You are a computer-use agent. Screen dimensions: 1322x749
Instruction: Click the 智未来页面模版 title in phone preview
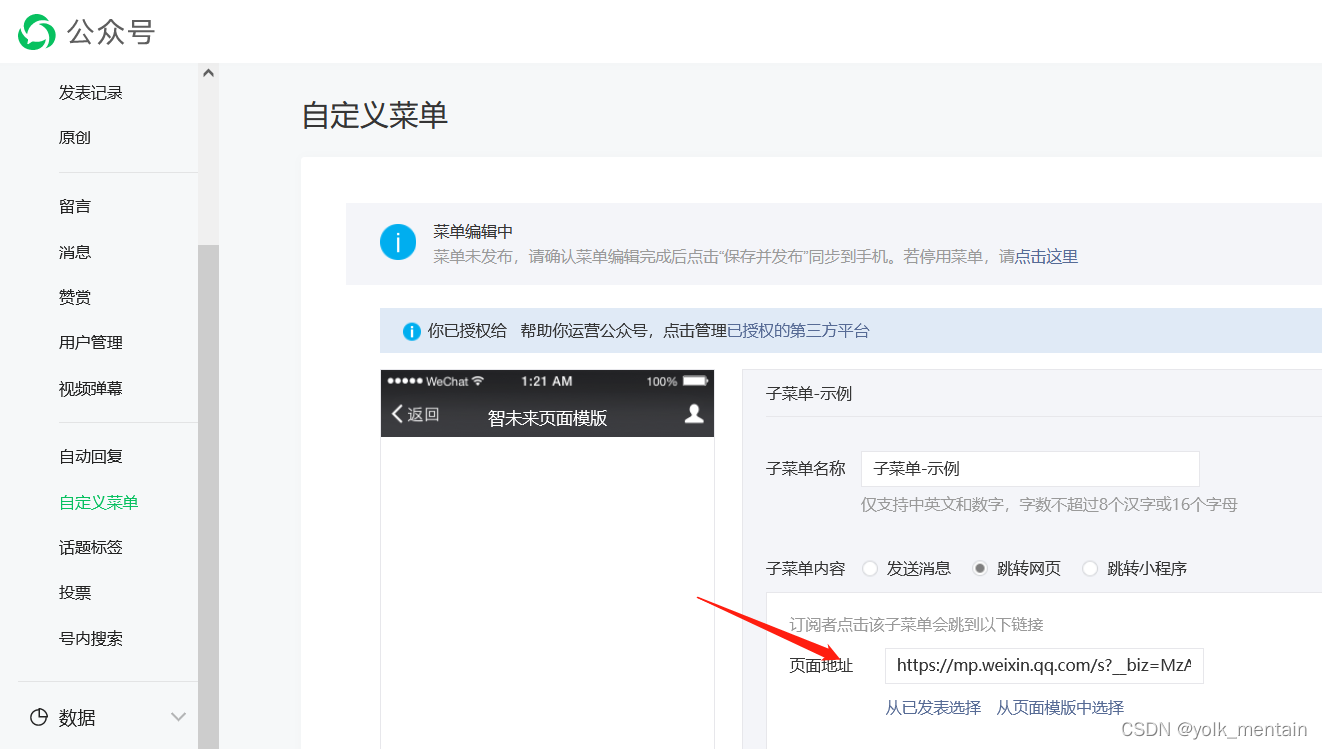point(547,418)
